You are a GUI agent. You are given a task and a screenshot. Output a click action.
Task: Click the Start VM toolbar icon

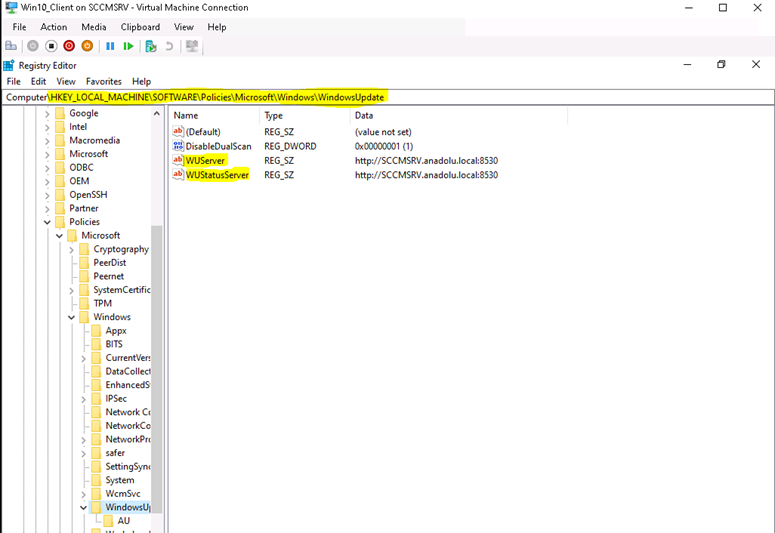[33, 46]
